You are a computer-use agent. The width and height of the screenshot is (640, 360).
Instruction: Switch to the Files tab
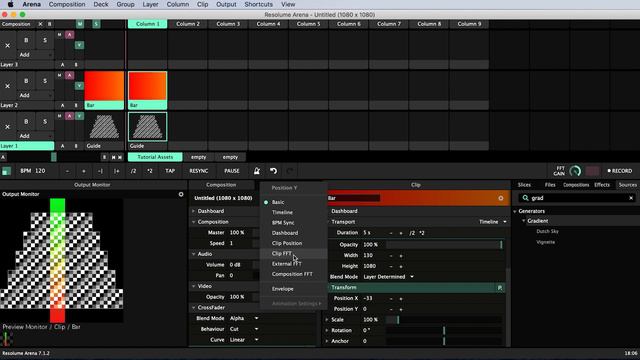[550, 185]
